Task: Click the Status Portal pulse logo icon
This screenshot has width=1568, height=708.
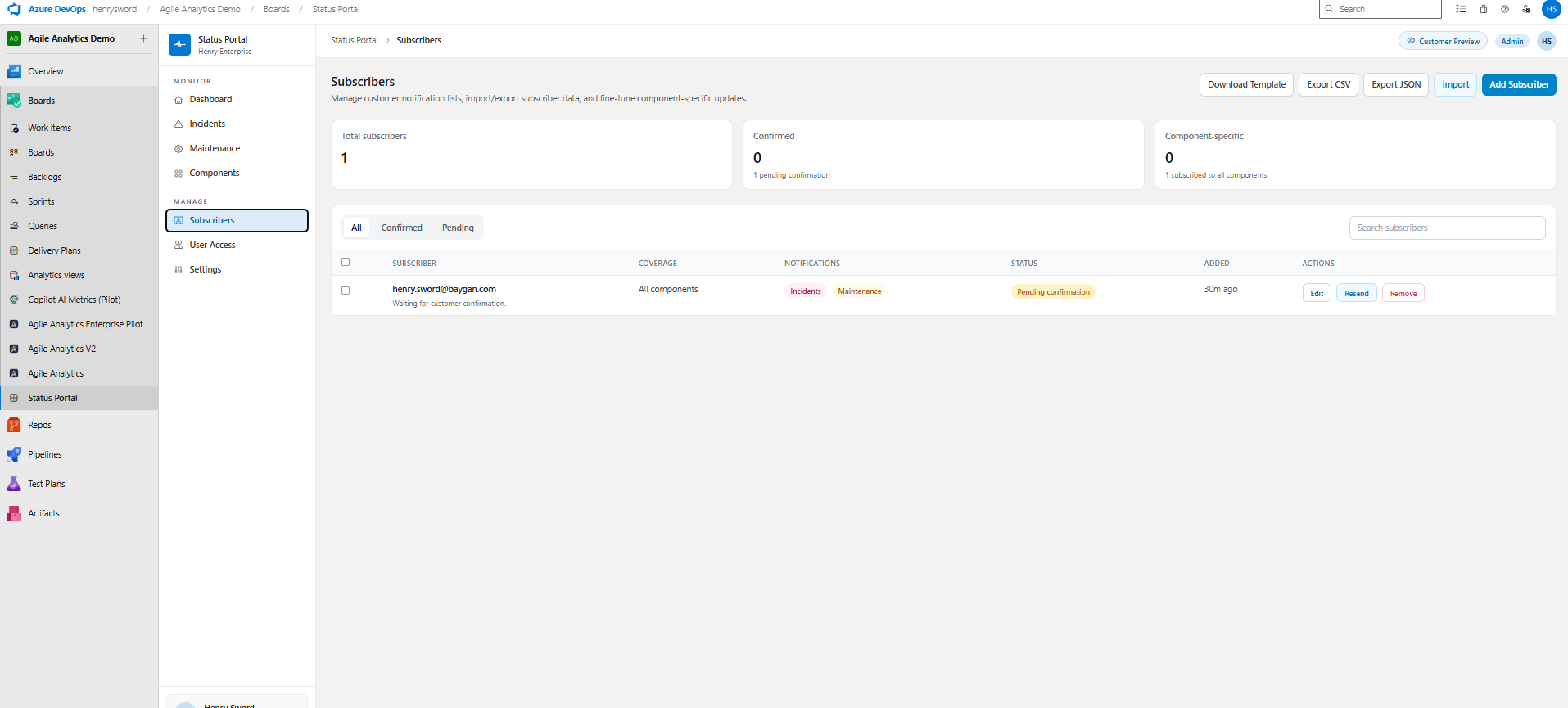Action: [x=179, y=44]
